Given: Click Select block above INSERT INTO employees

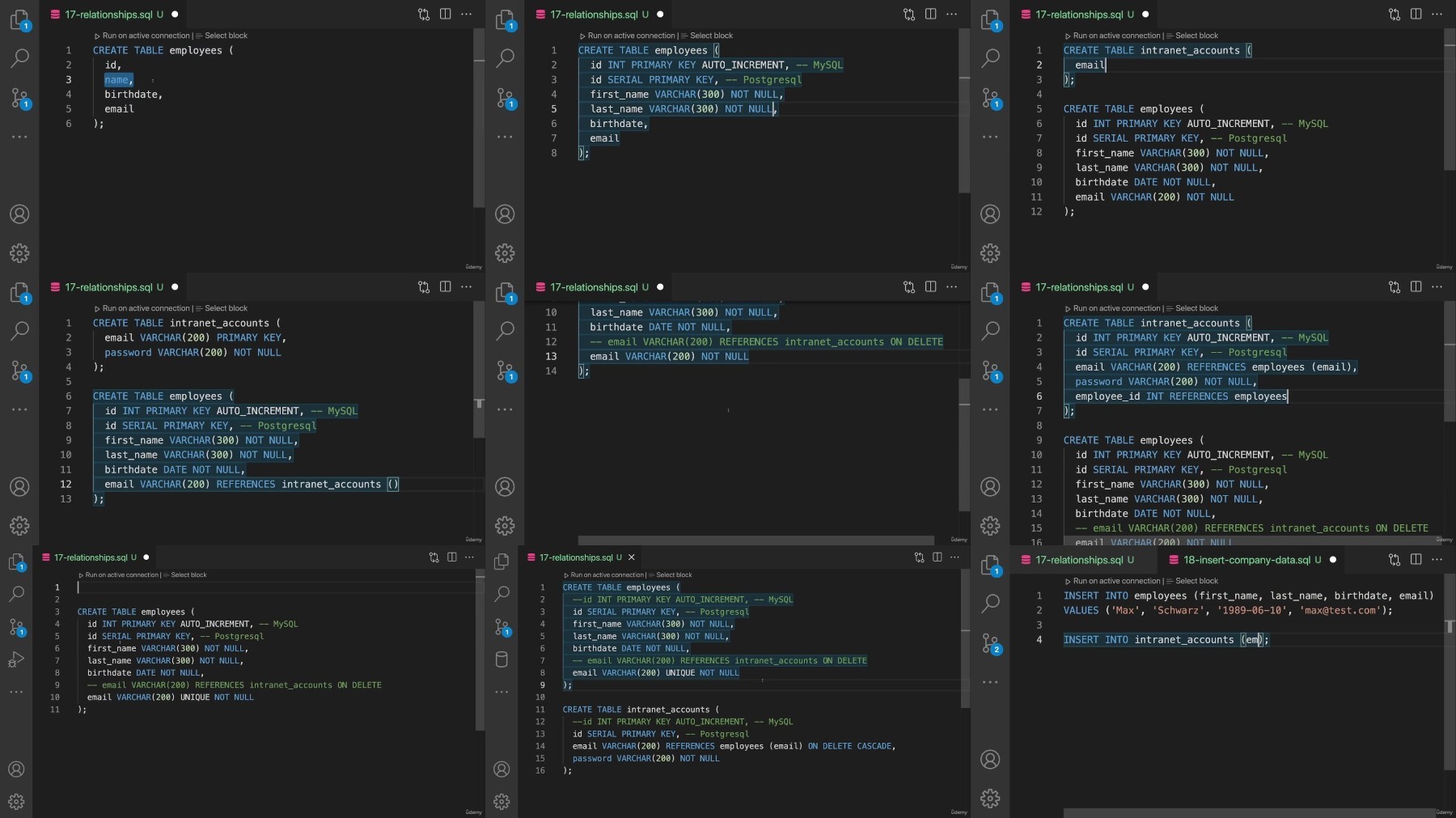Looking at the screenshot, I should click(1196, 581).
